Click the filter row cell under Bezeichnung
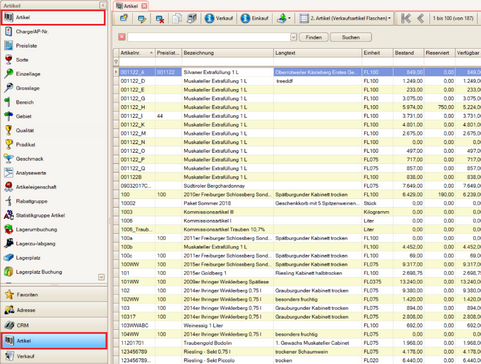 [x=227, y=62]
